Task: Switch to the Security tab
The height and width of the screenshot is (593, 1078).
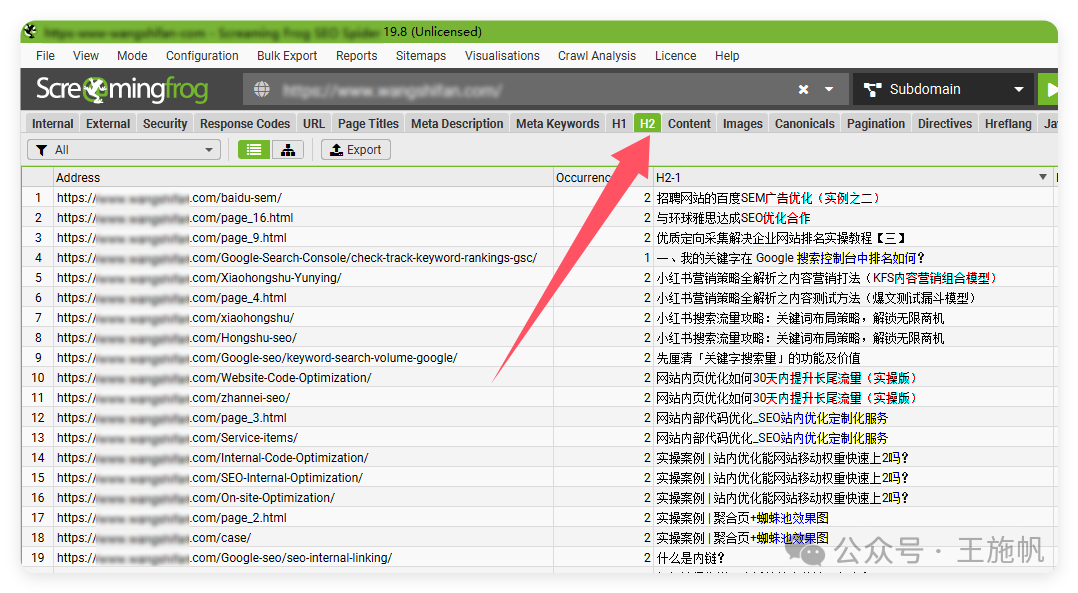Action: (165, 124)
